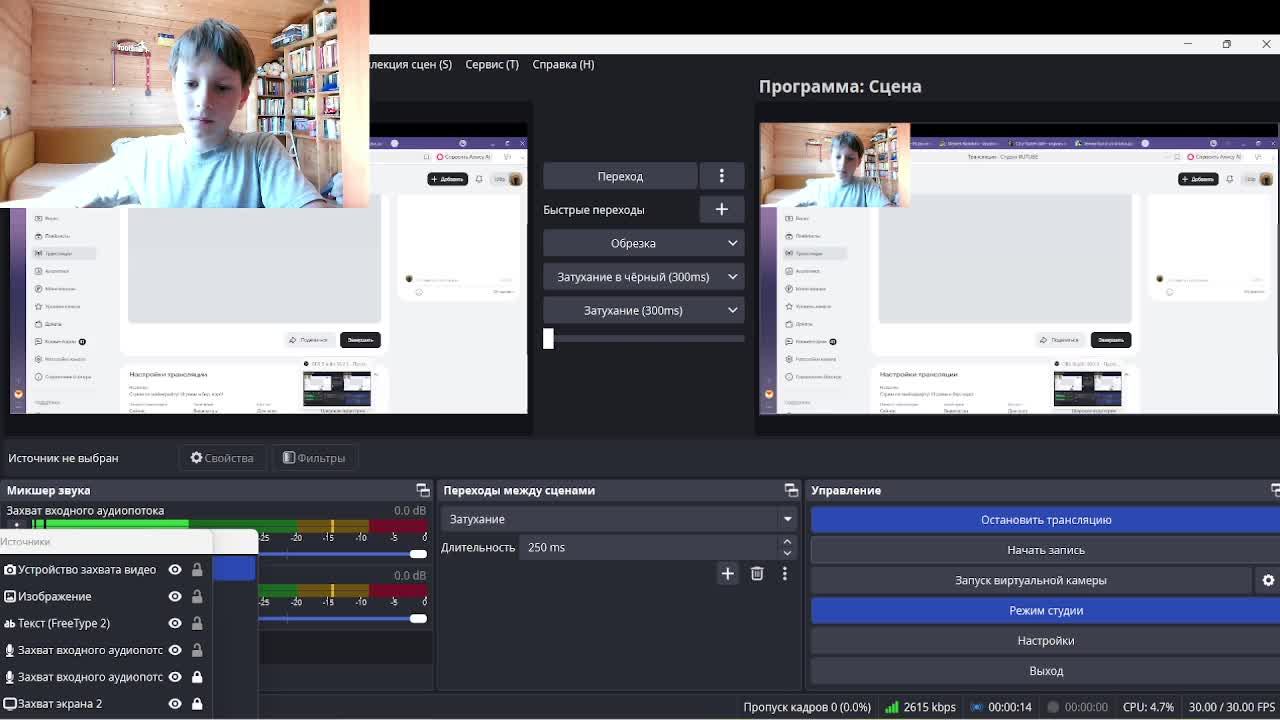Open the Справка menu
1280x720 pixels.
[563, 64]
